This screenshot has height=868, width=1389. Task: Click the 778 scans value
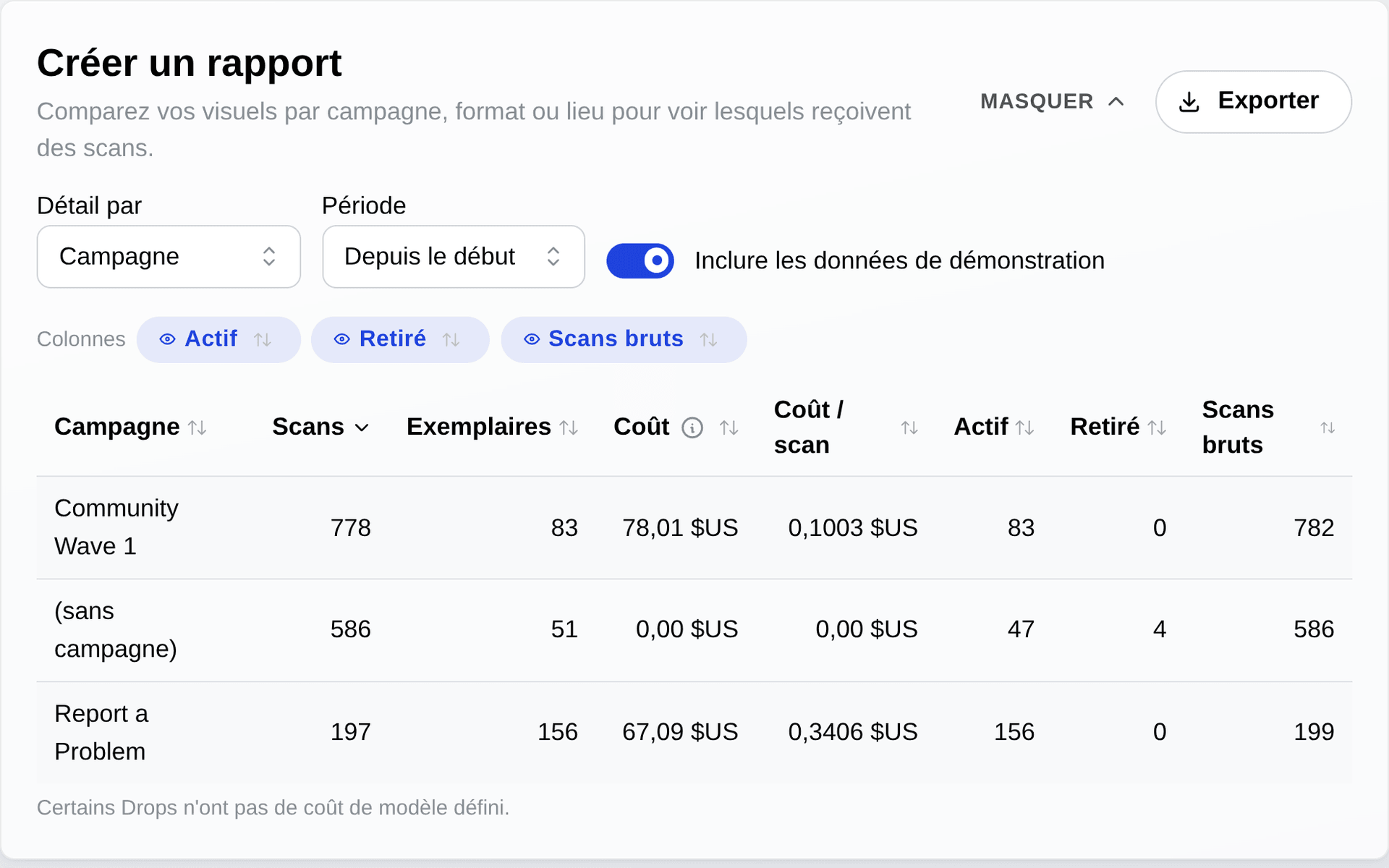coord(351,528)
